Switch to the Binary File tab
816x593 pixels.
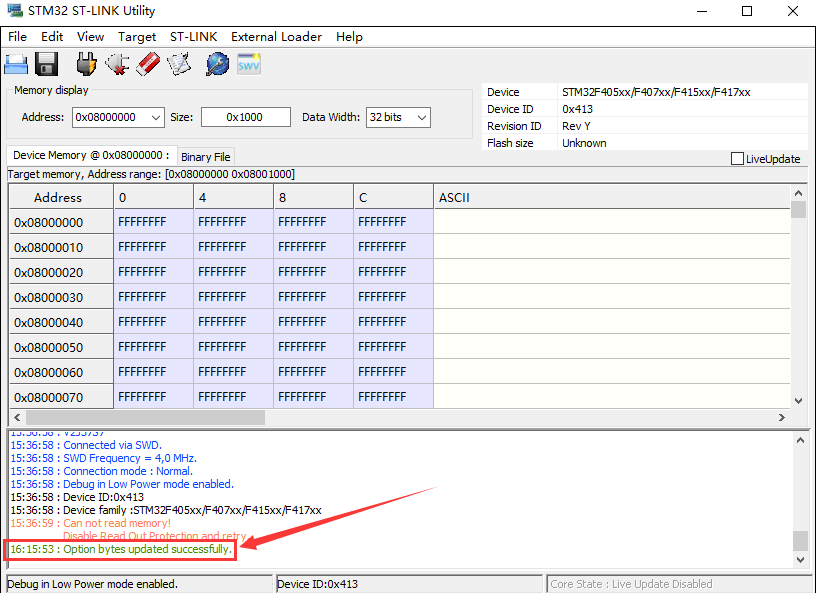click(206, 157)
